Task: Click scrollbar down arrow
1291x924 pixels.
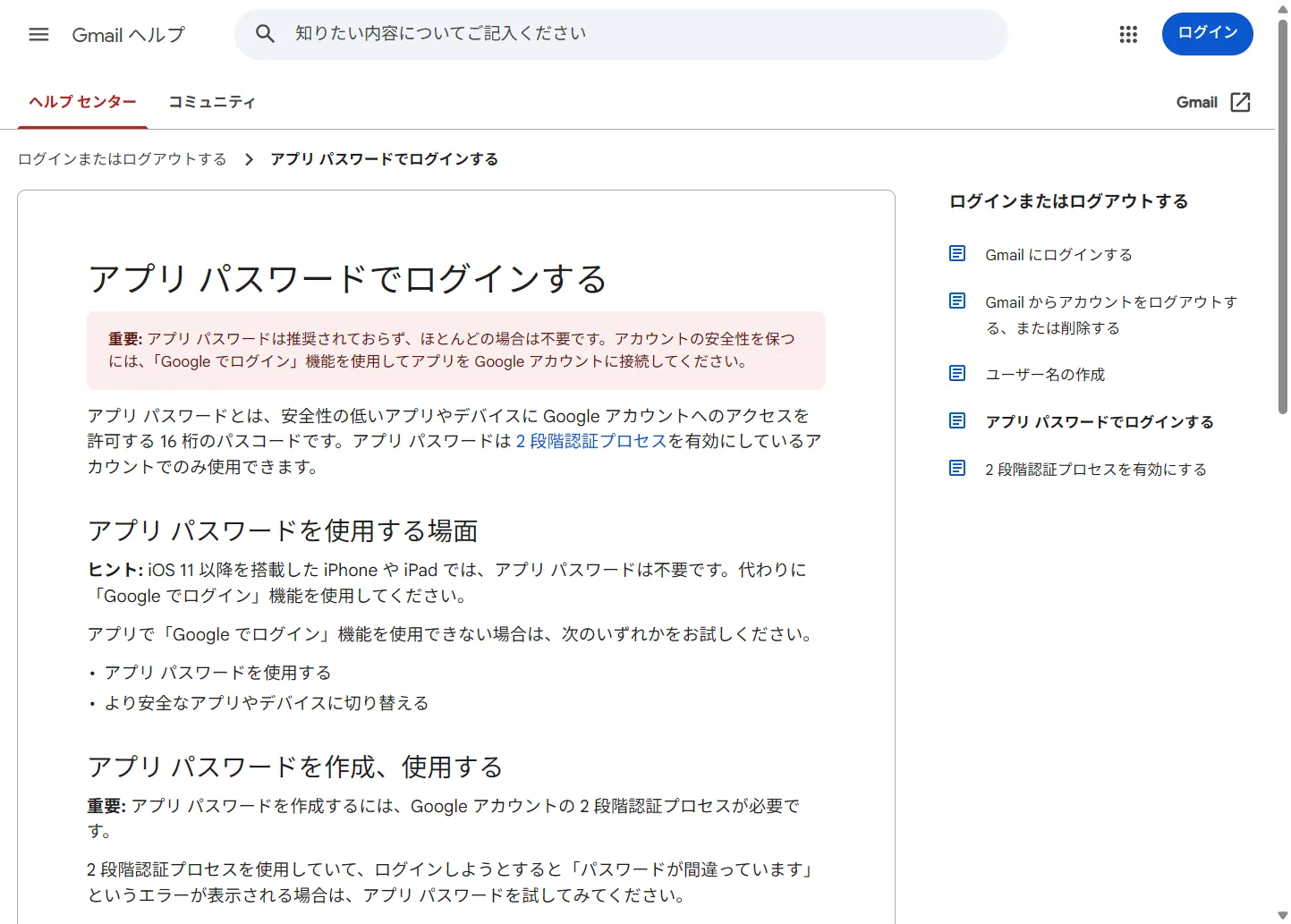Action: (x=1282, y=916)
